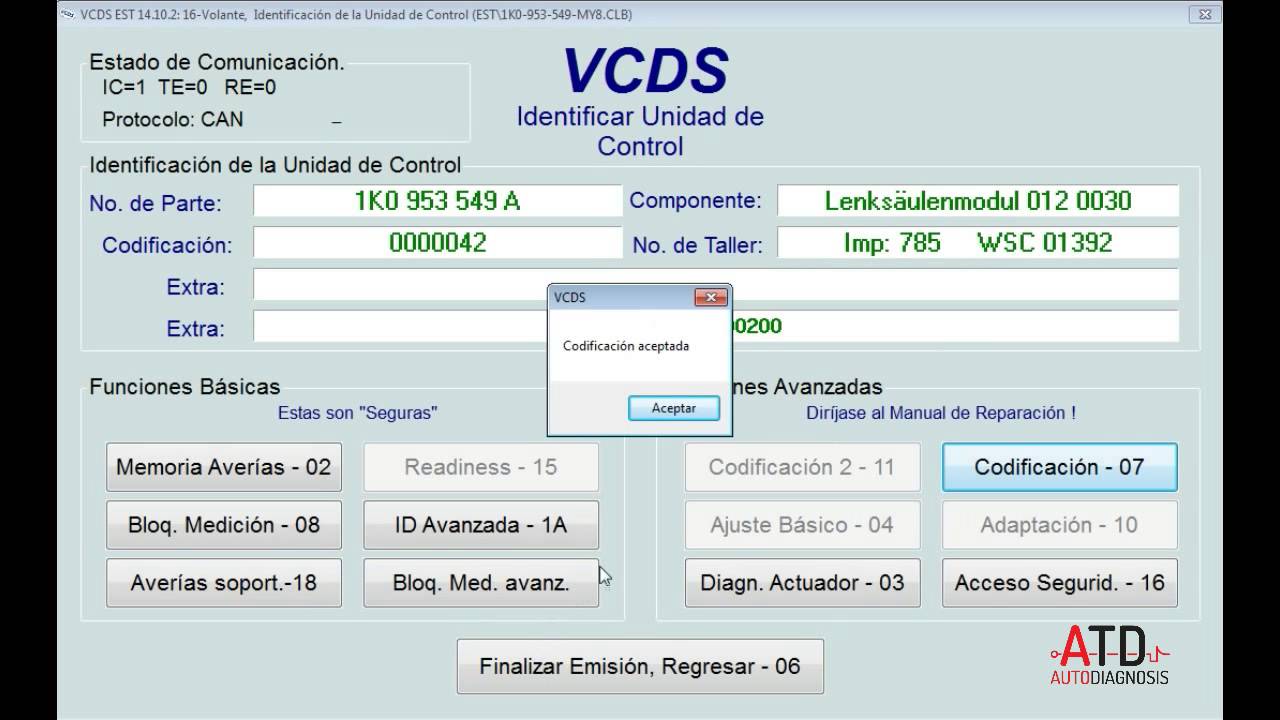Click the Identificar Unidad de Control heading
The width and height of the screenshot is (1280, 720).
tap(640, 131)
